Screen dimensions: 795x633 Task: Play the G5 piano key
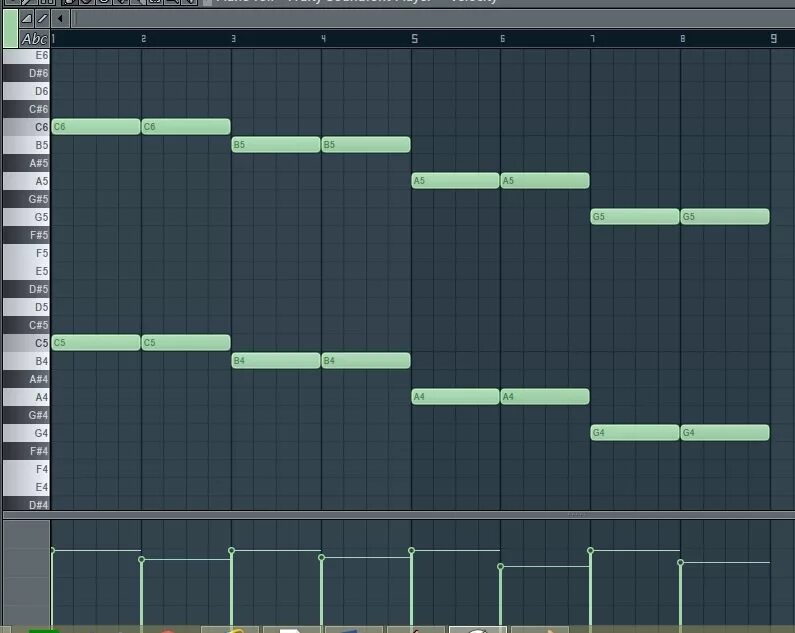[x=26, y=217]
